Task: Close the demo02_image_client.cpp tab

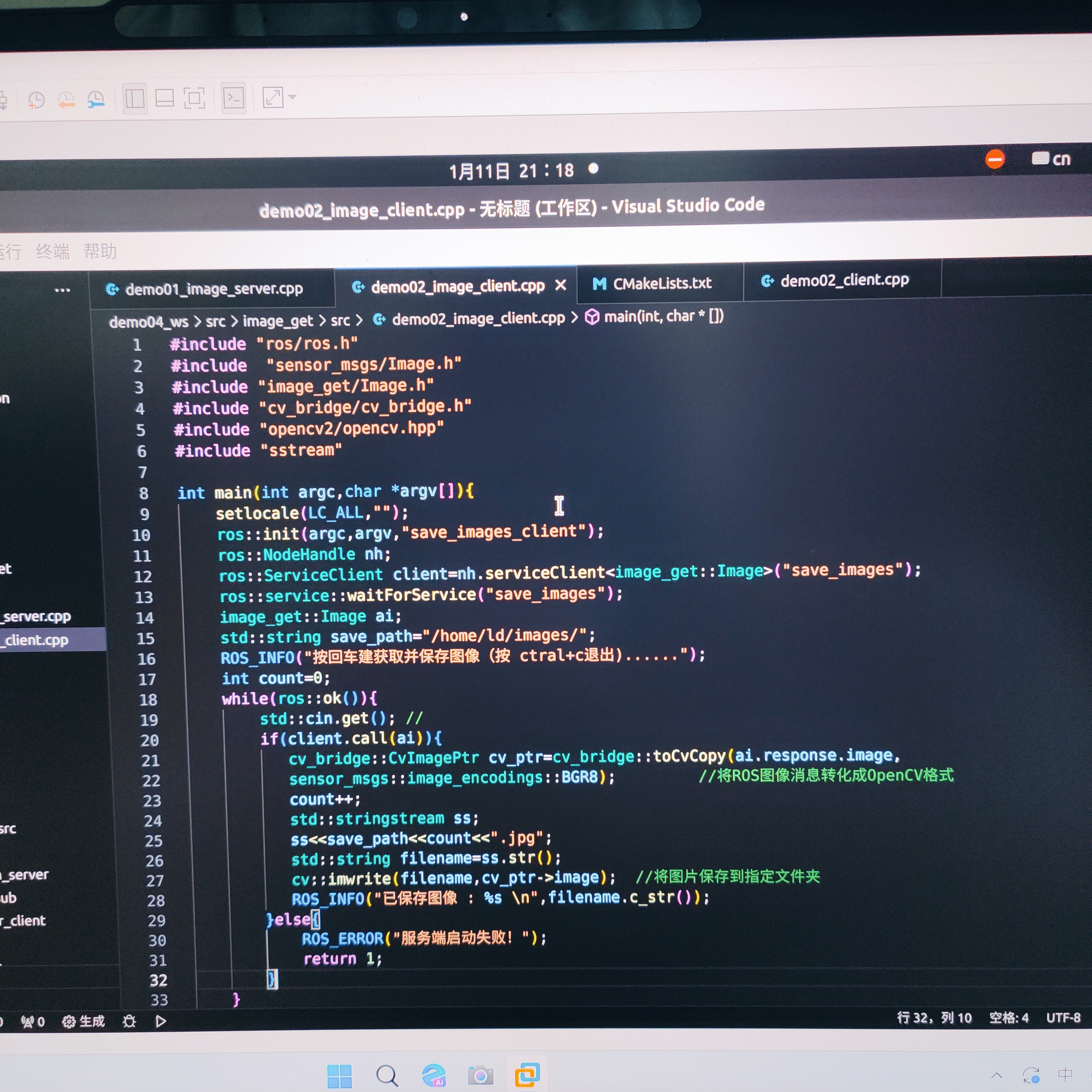Action: click(560, 285)
